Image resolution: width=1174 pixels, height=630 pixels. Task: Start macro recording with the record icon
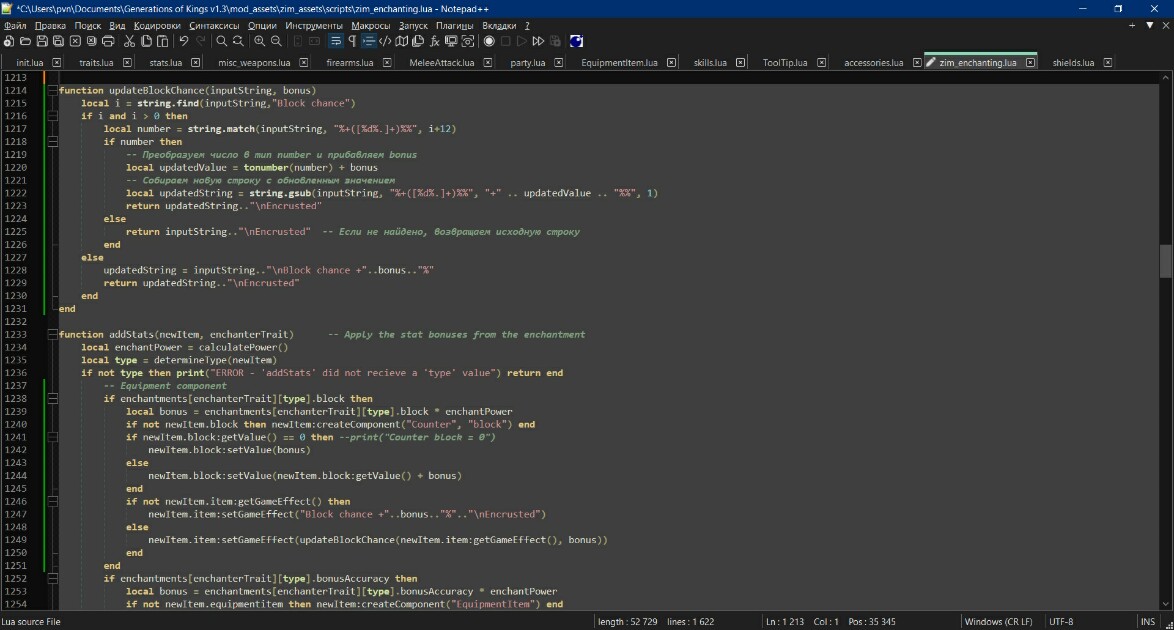(x=489, y=41)
